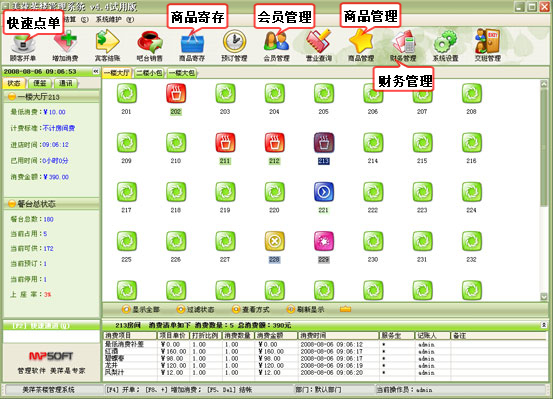Screen dimensions: 553x399
Task: Collapse the left panel double-arrow button
Action: coord(96,71)
